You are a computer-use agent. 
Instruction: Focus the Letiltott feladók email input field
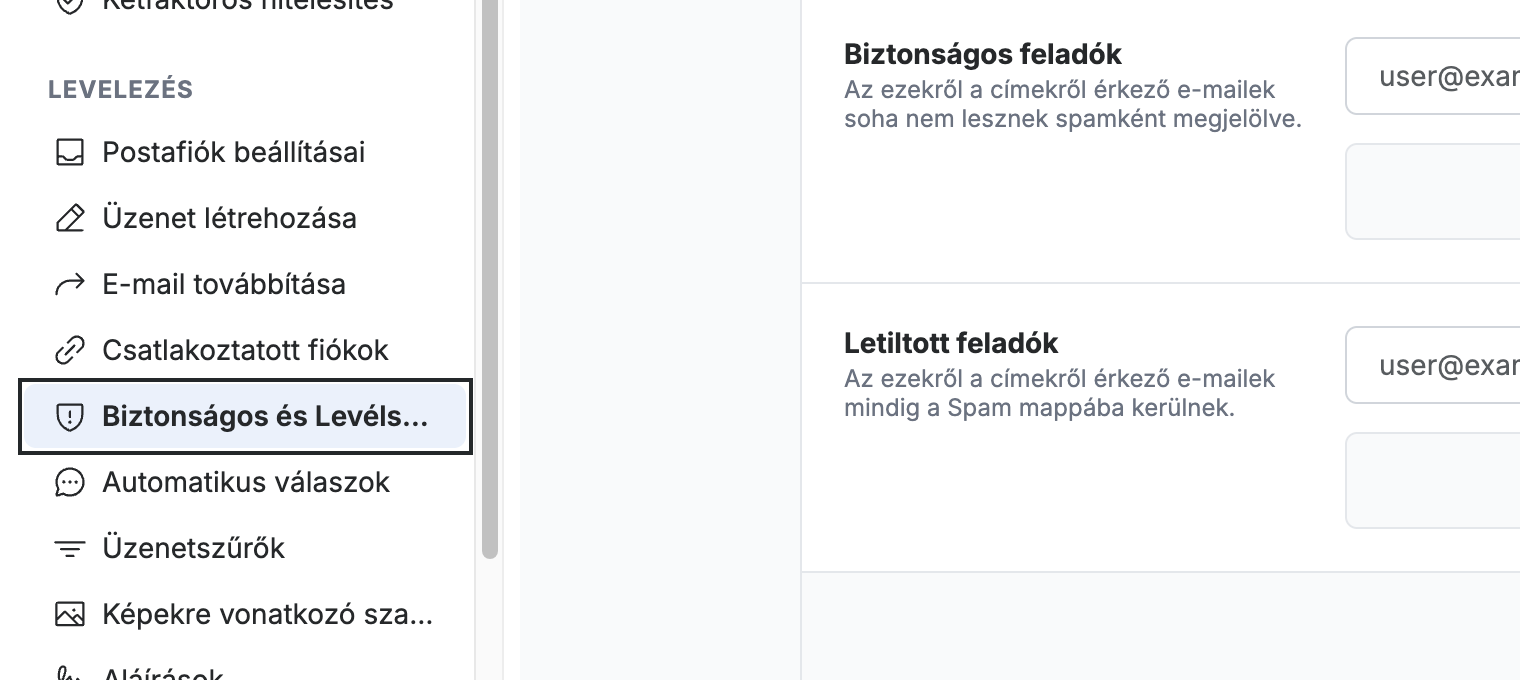(1433, 365)
